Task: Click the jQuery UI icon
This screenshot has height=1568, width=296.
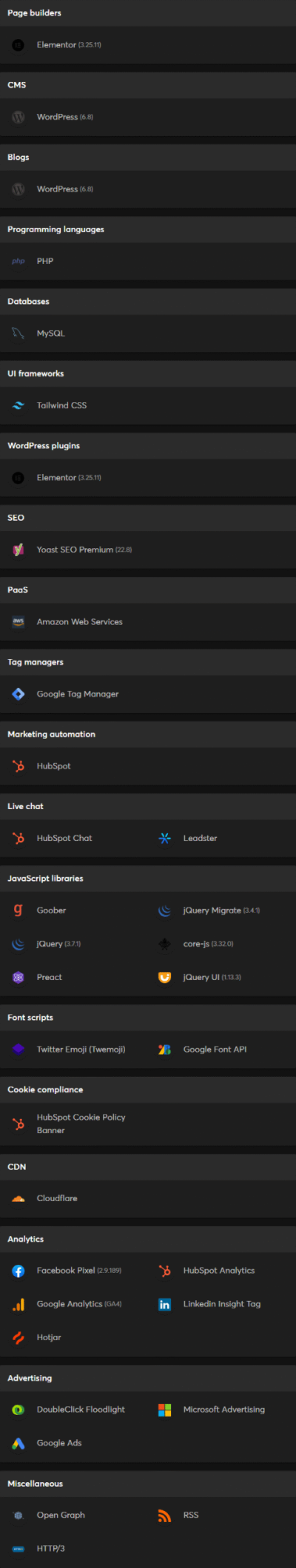Action: [x=165, y=977]
